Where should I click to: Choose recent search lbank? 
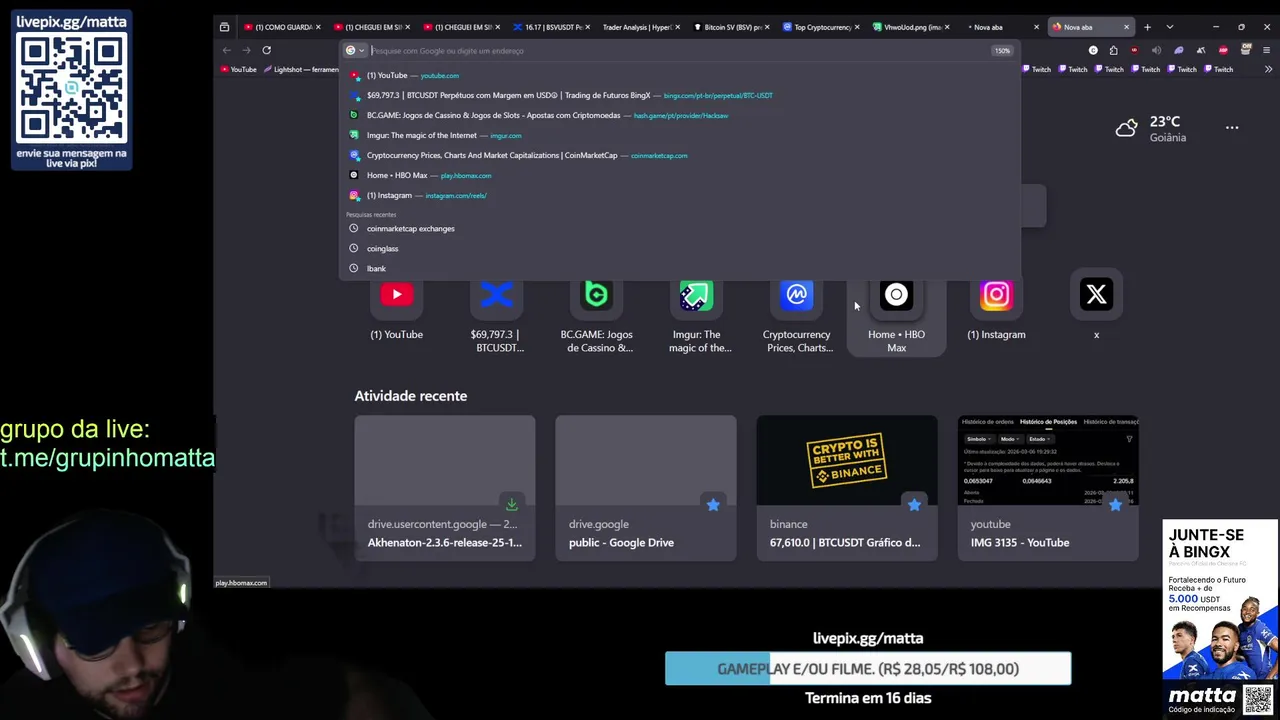680,268
